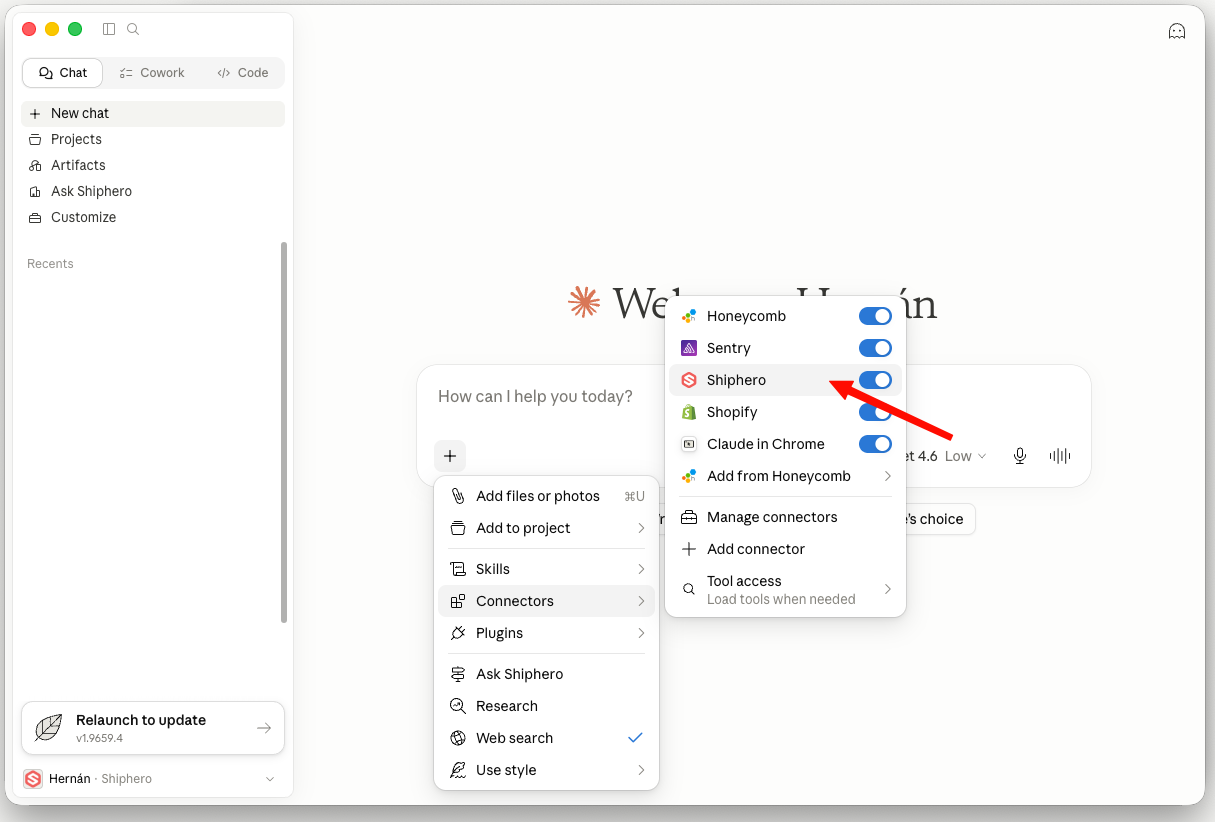The height and width of the screenshot is (822, 1215).
Task: Switch to the Code tab
Action: click(243, 73)
